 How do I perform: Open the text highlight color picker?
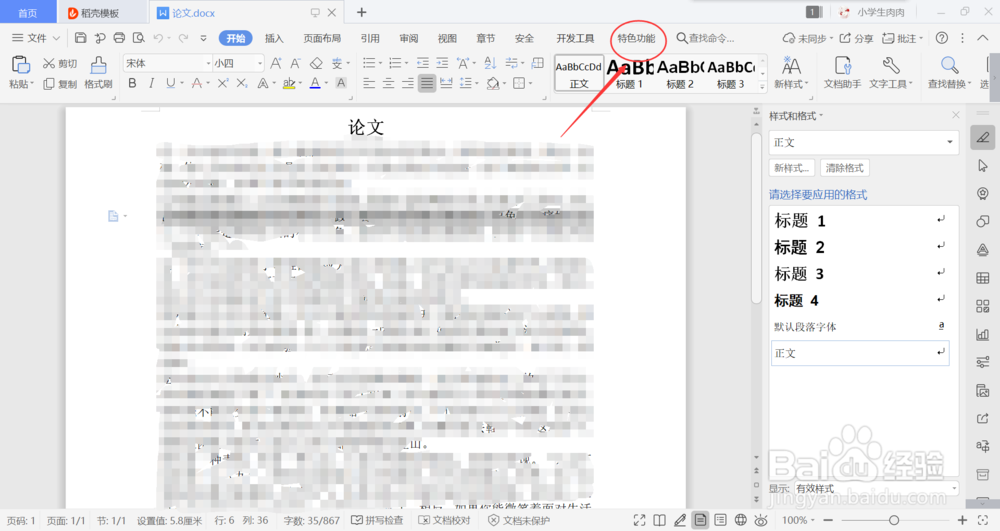tap(300, 84)
